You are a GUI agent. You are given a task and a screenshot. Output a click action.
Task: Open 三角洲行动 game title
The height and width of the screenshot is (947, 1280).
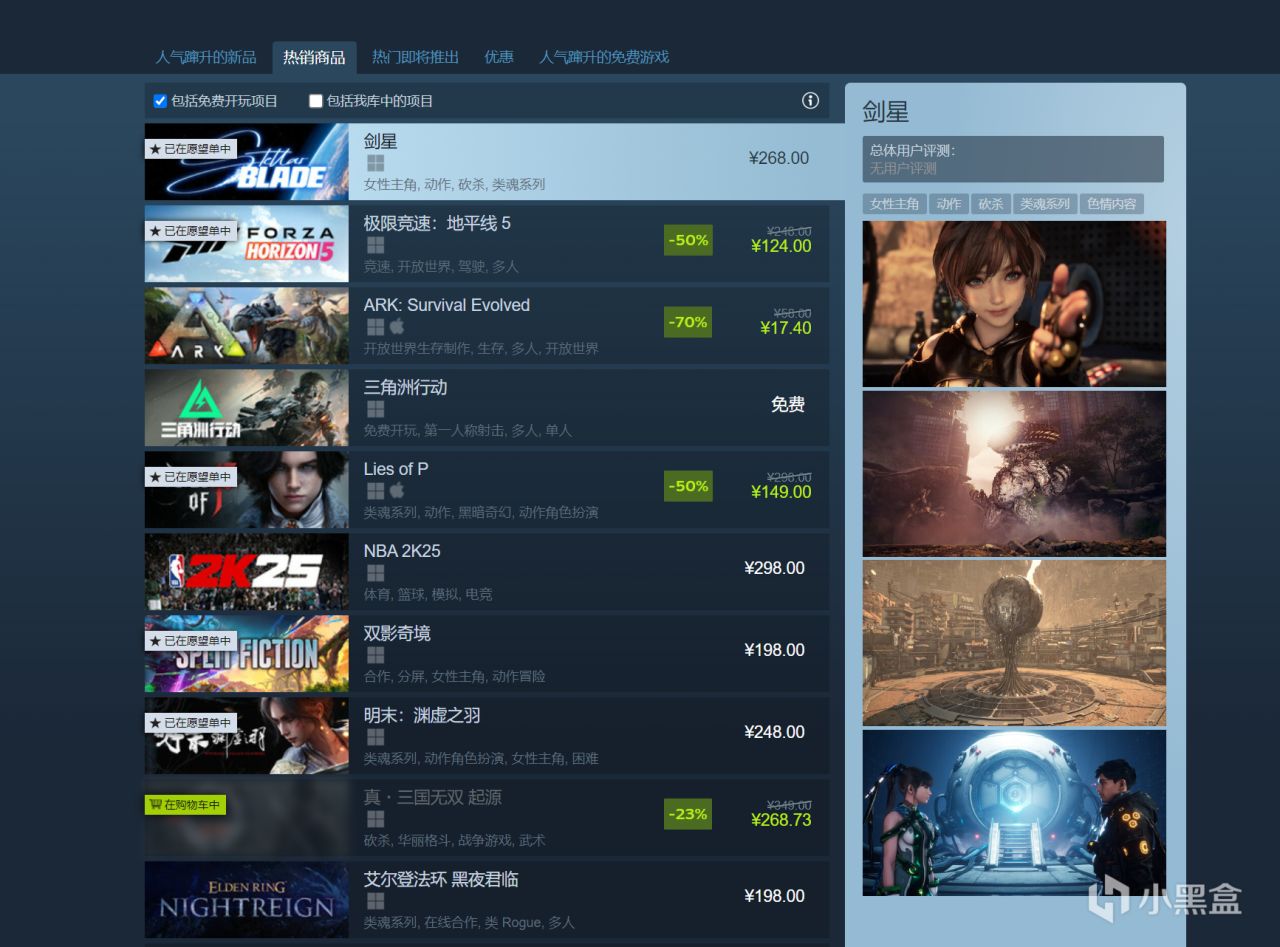[405, 387]
